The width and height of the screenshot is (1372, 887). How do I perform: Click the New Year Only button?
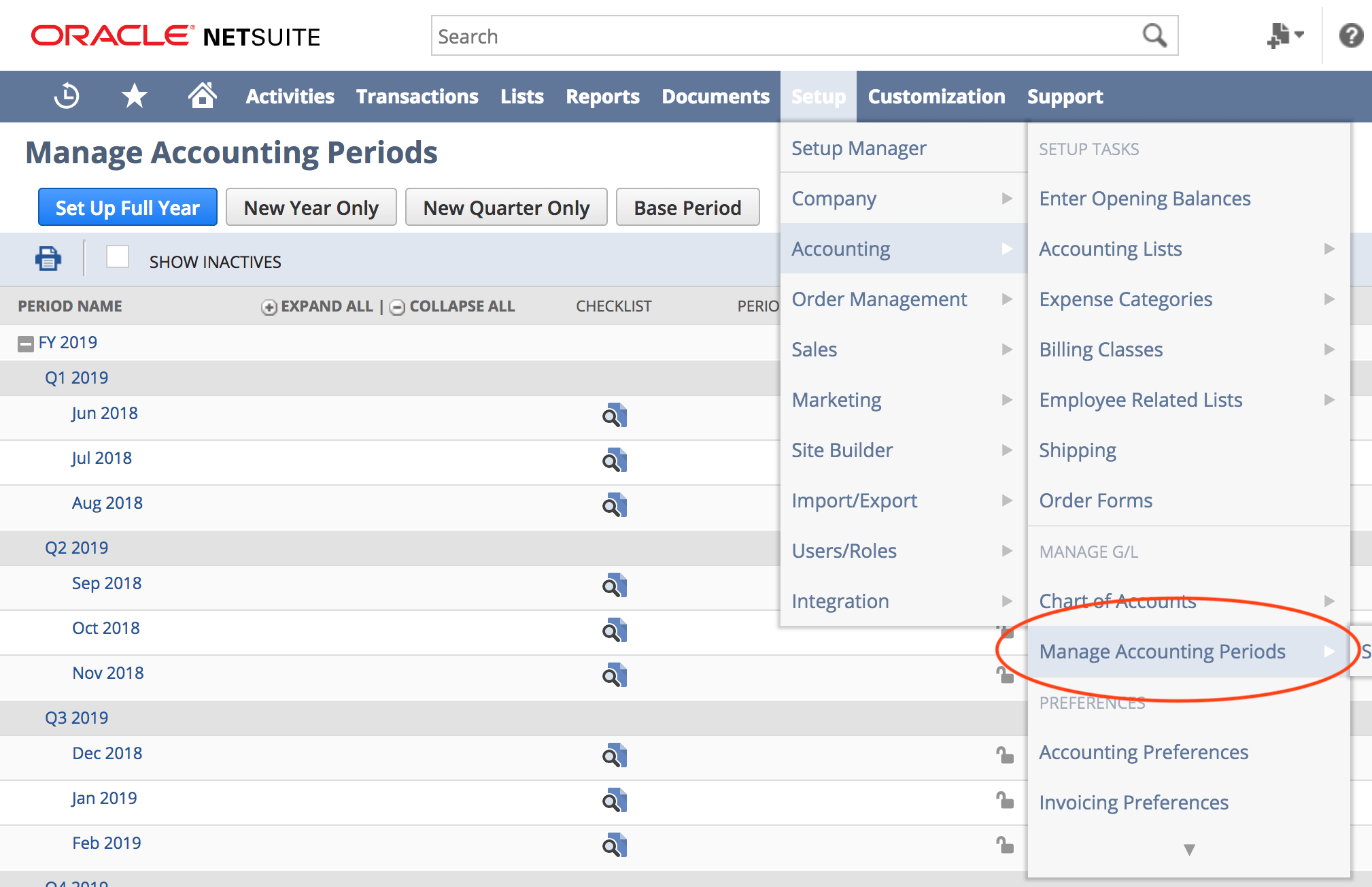coord(311,207)
